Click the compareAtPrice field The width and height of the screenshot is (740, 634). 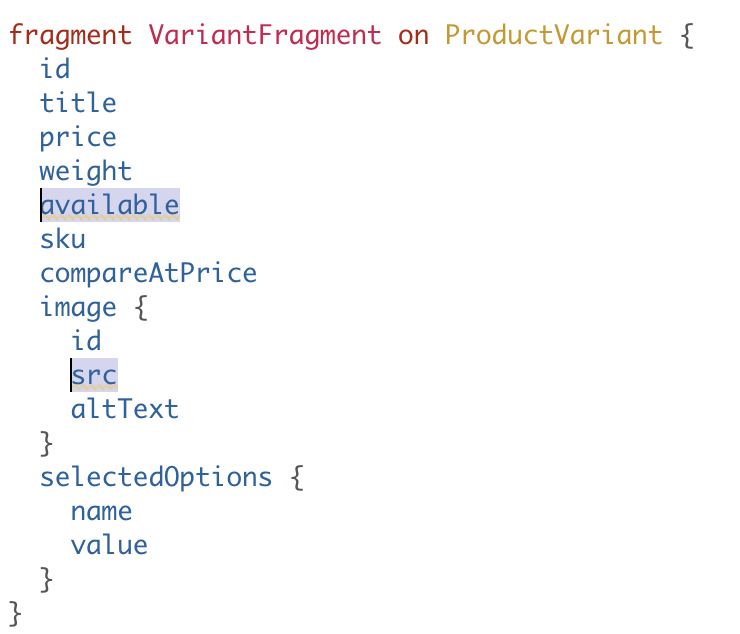click(x=149, y=274)
